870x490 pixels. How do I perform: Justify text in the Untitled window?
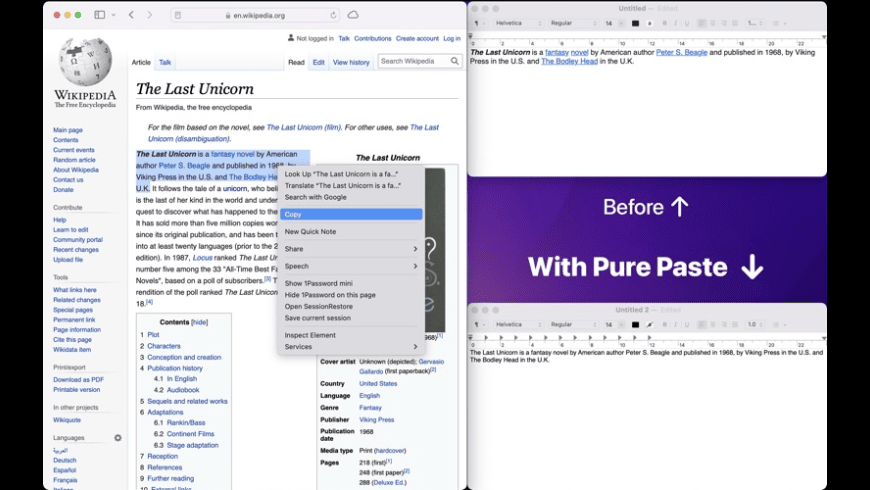[x=735, y=23]
